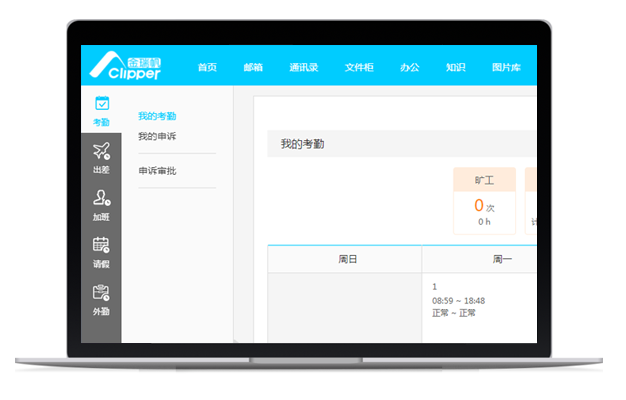This screenshot has height=400, width=626.
Task: Open the 办公 menu item
Action: [x=410, y=67]
